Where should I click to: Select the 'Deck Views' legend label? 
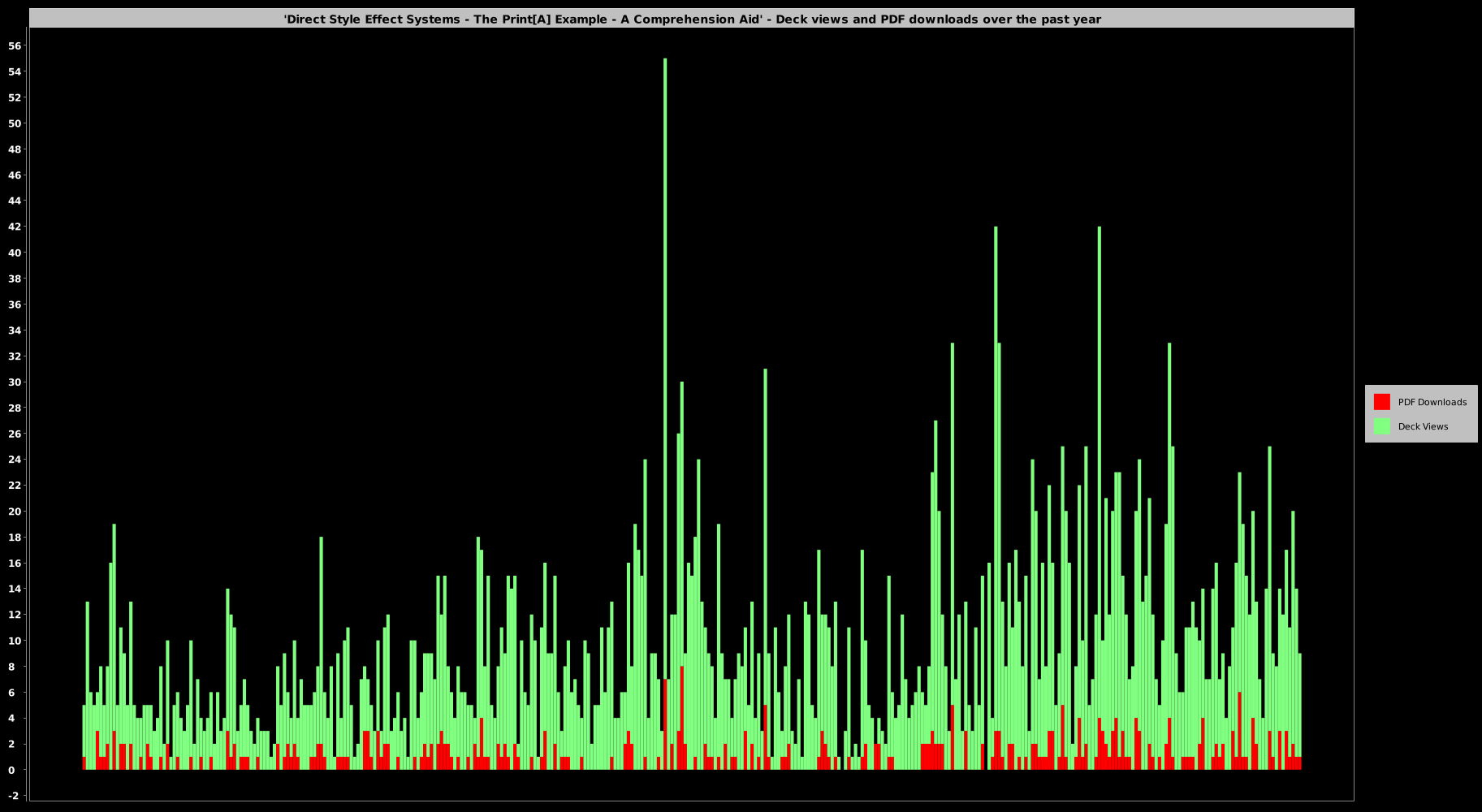coord(1423,426)
